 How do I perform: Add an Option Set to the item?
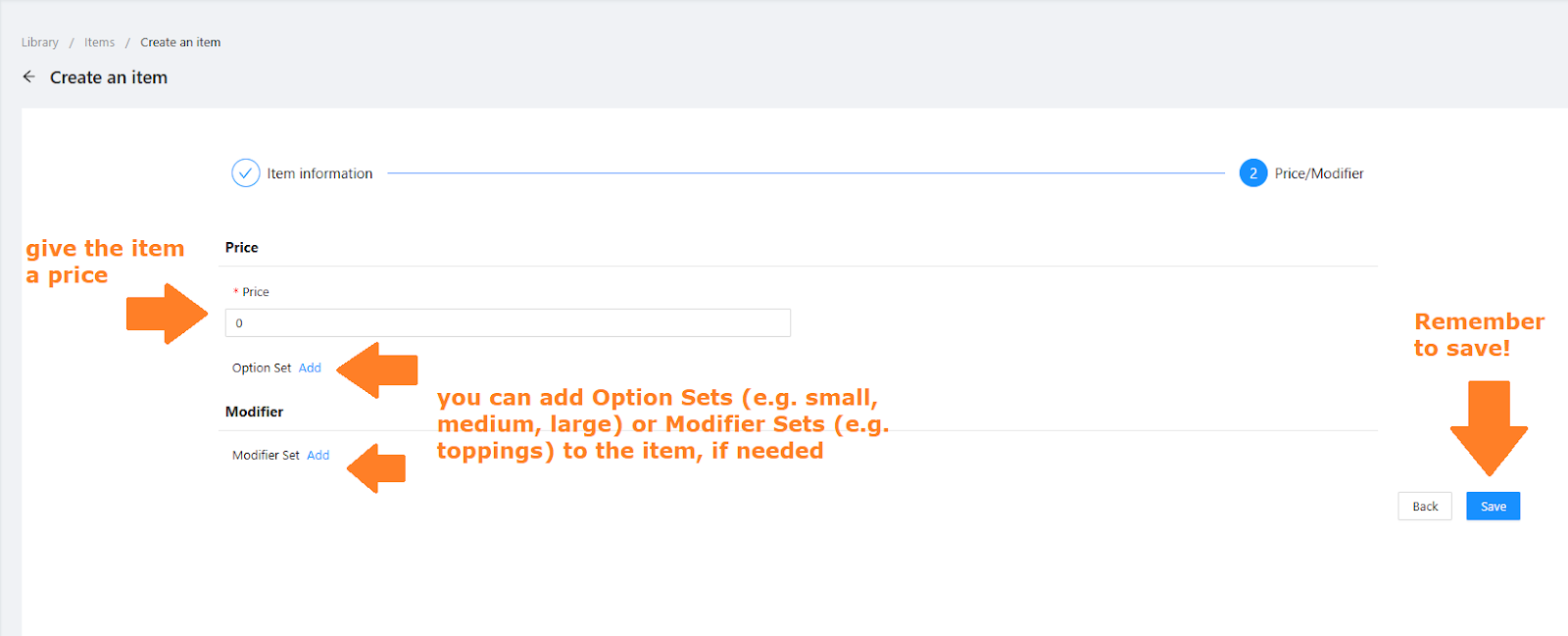pyautogui.click(x=310, y=367)
